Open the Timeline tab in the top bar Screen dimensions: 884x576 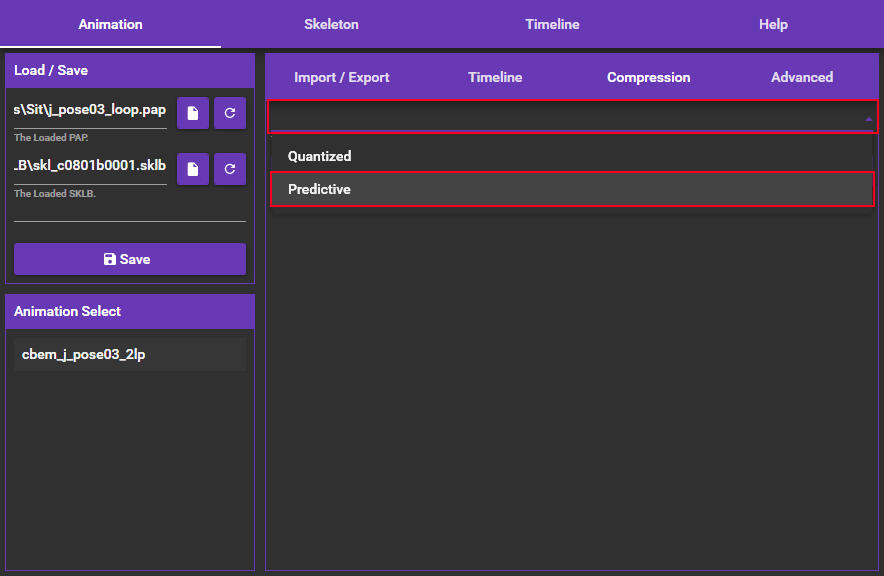click(x=552, y=24)
